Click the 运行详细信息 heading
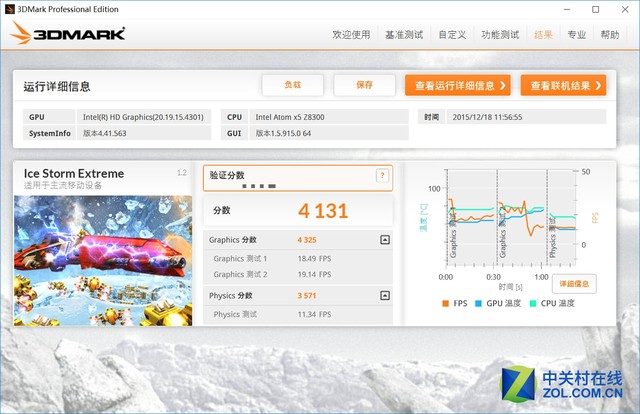Image resolution: width=640 pixels, height=414 pixels. point(57,87)
